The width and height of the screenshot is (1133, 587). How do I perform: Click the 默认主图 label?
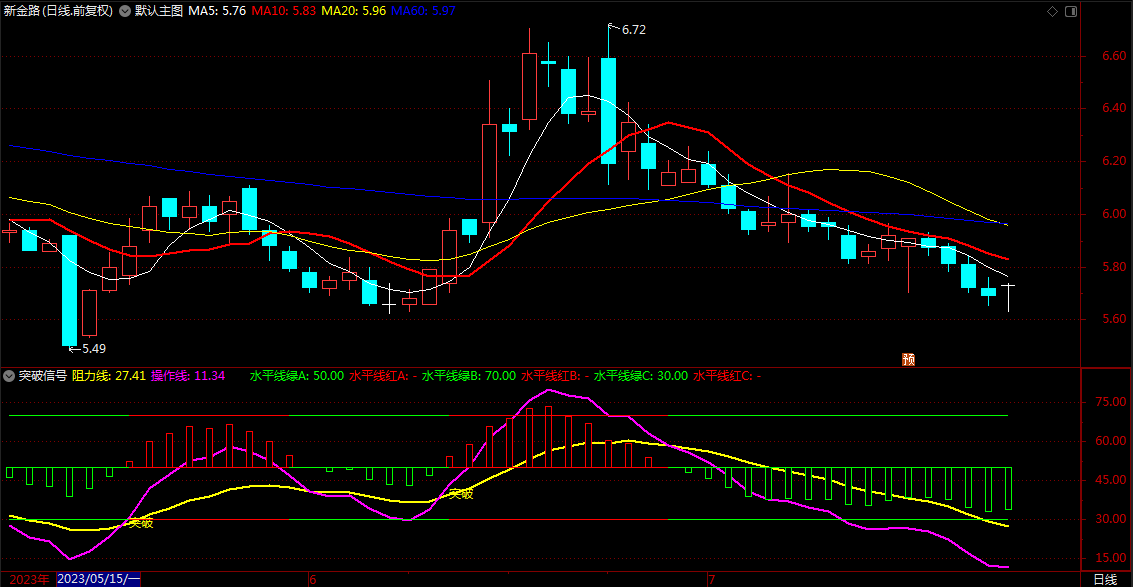[159, 12]
